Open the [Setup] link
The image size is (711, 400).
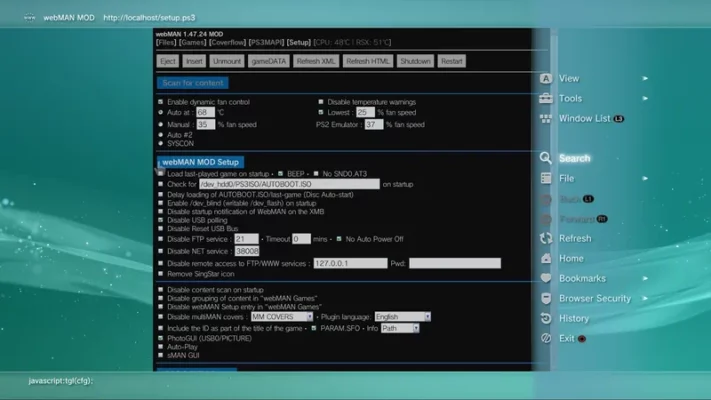coord(299,42)
